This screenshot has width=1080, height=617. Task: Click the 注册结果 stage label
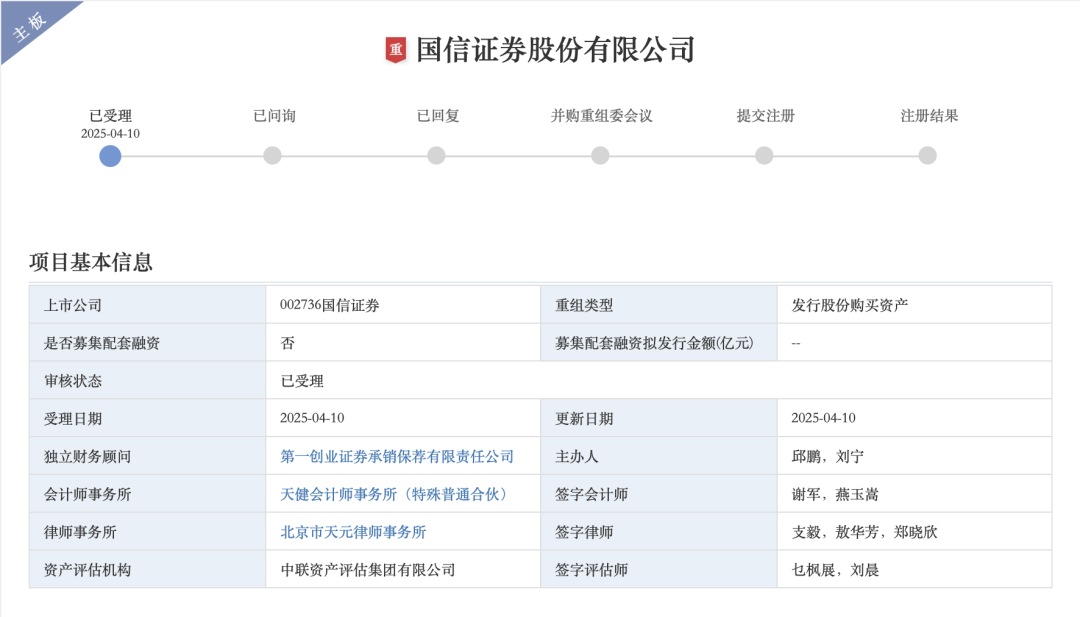(x=929, y=116)
